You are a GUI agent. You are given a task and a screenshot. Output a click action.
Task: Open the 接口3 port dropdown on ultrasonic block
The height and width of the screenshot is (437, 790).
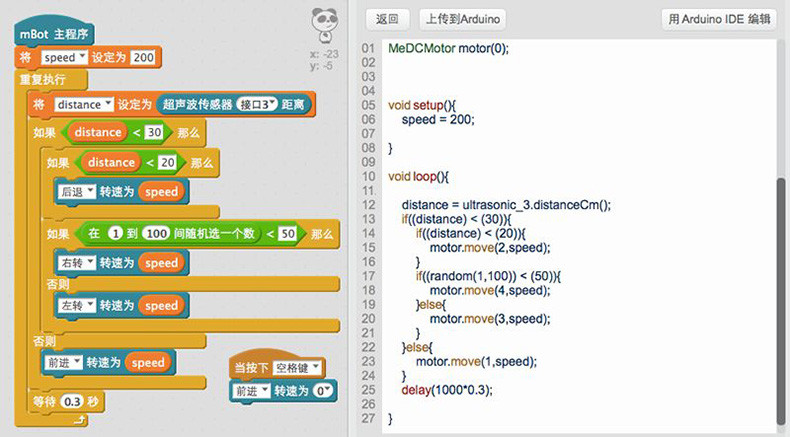click(257, 104)
